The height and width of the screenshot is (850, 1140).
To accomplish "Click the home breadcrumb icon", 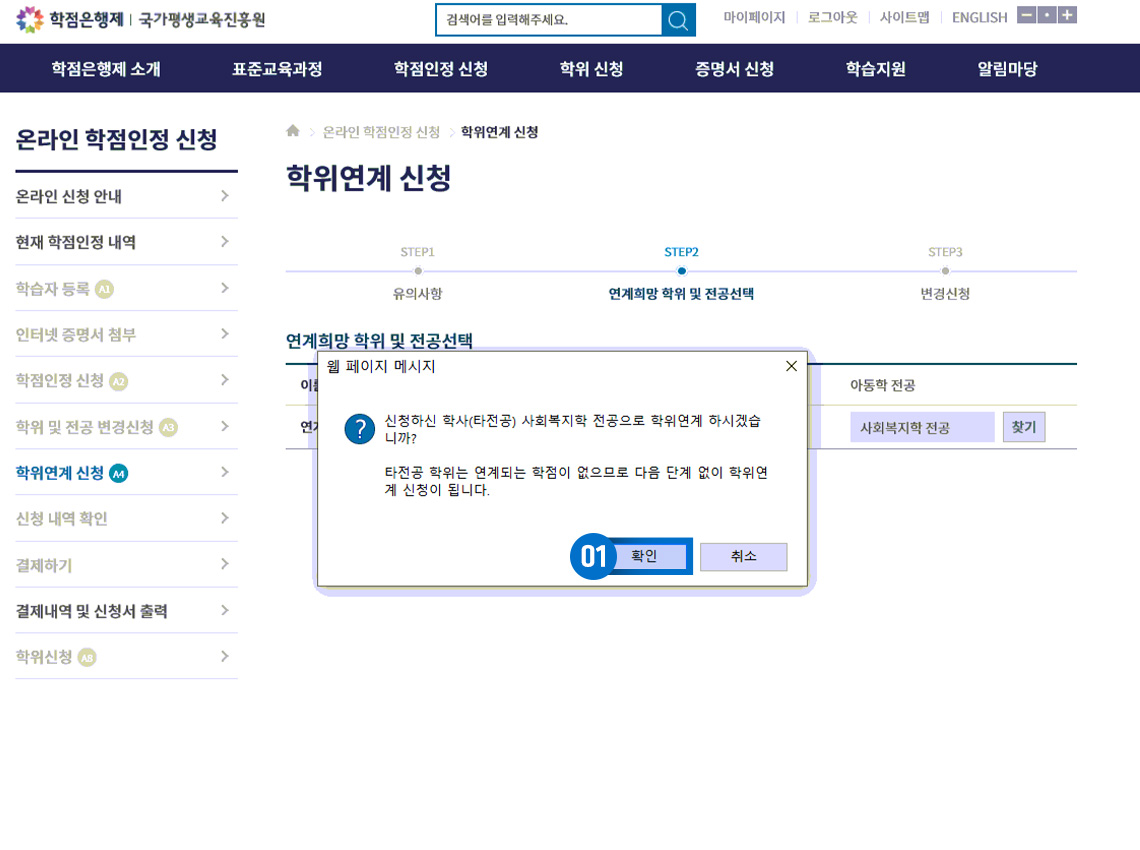I will 293,132.
